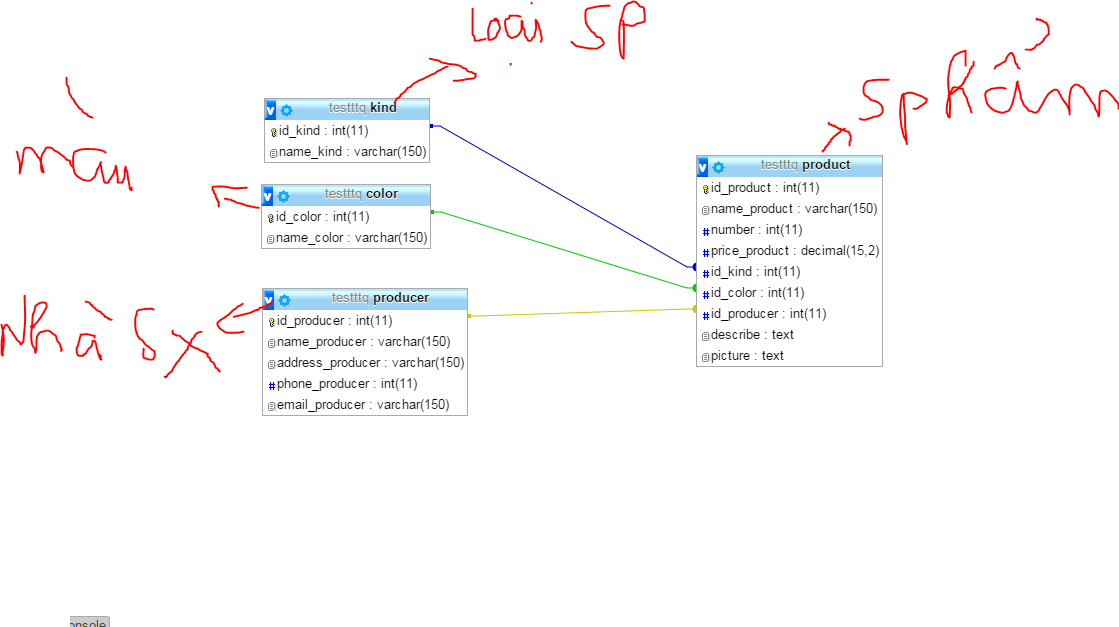Click the id_producer foreign key column in product

point(768,314)
